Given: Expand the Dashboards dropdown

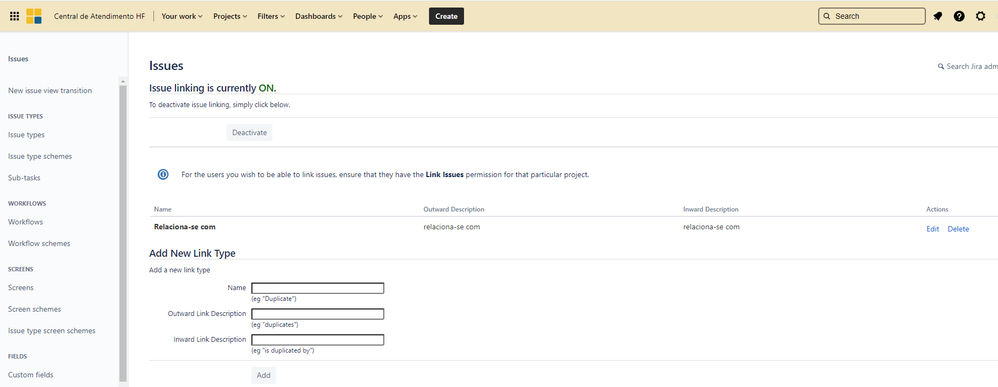Looking at the screenshot, I should coord(319,17).
